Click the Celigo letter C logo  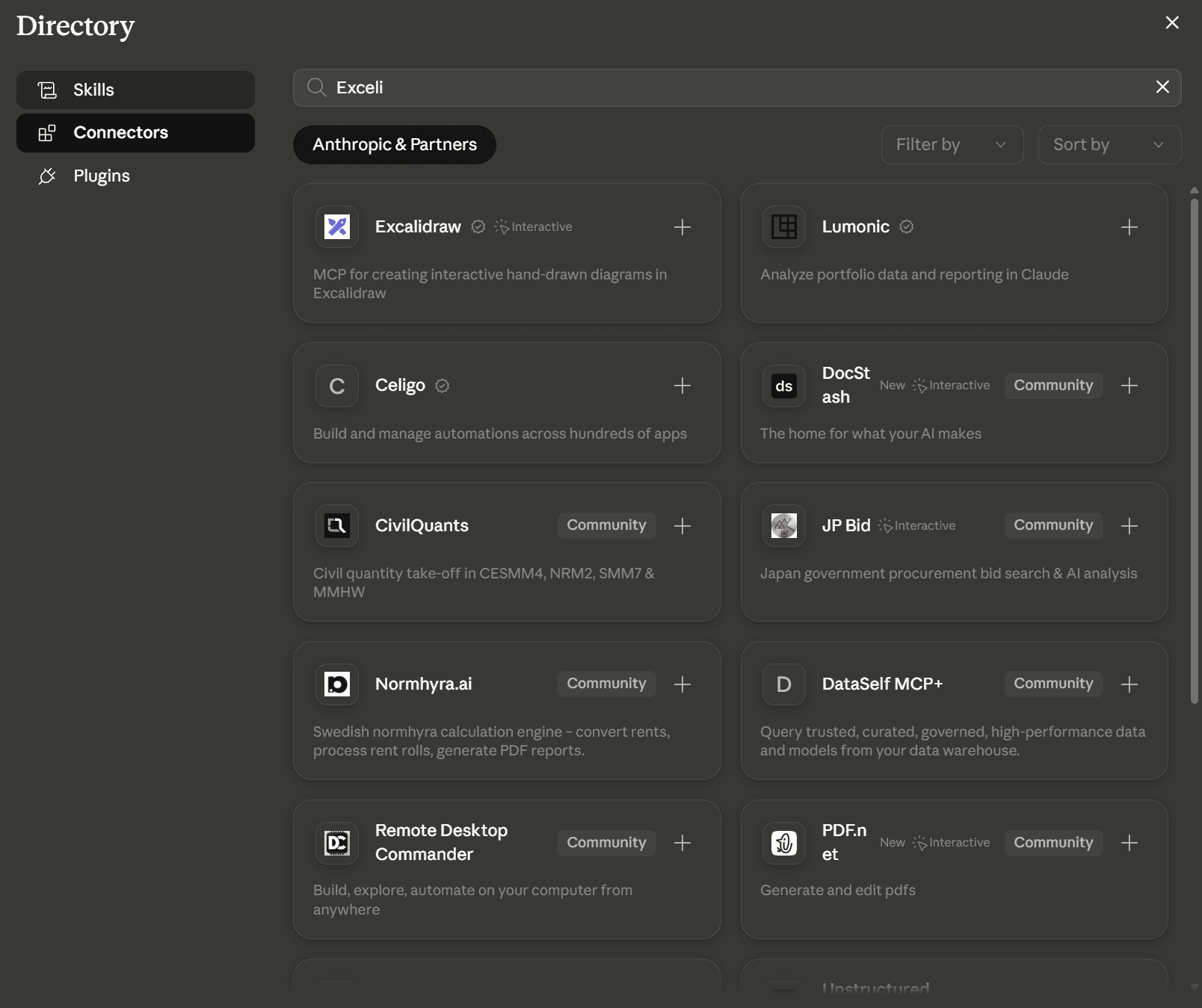[337, 386]
